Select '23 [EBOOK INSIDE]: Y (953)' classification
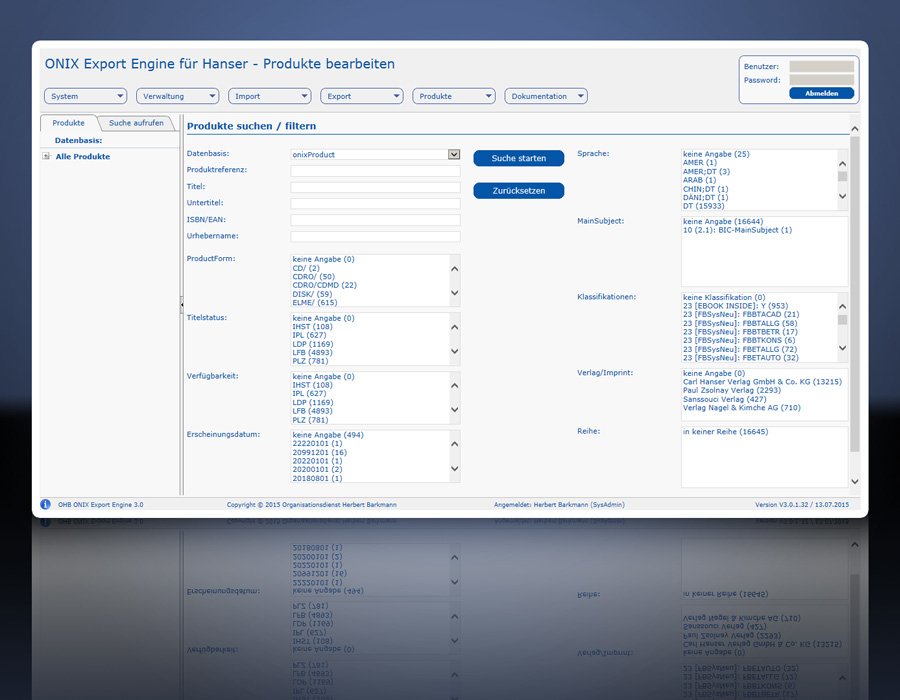The height and width of the screenshot is (700, 900). click(x=735, y=306)
